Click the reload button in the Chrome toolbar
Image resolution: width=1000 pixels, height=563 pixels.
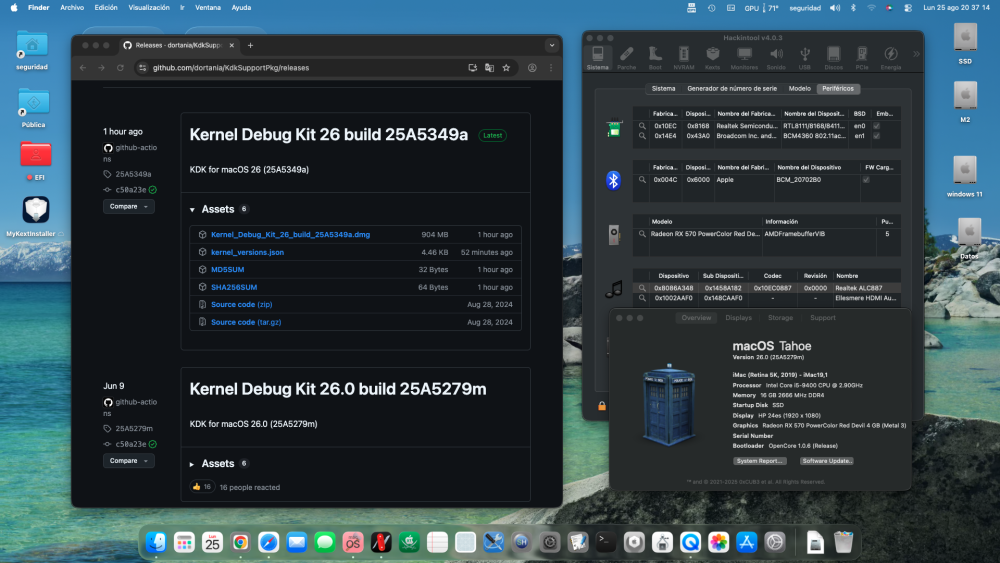coord(120,68)
